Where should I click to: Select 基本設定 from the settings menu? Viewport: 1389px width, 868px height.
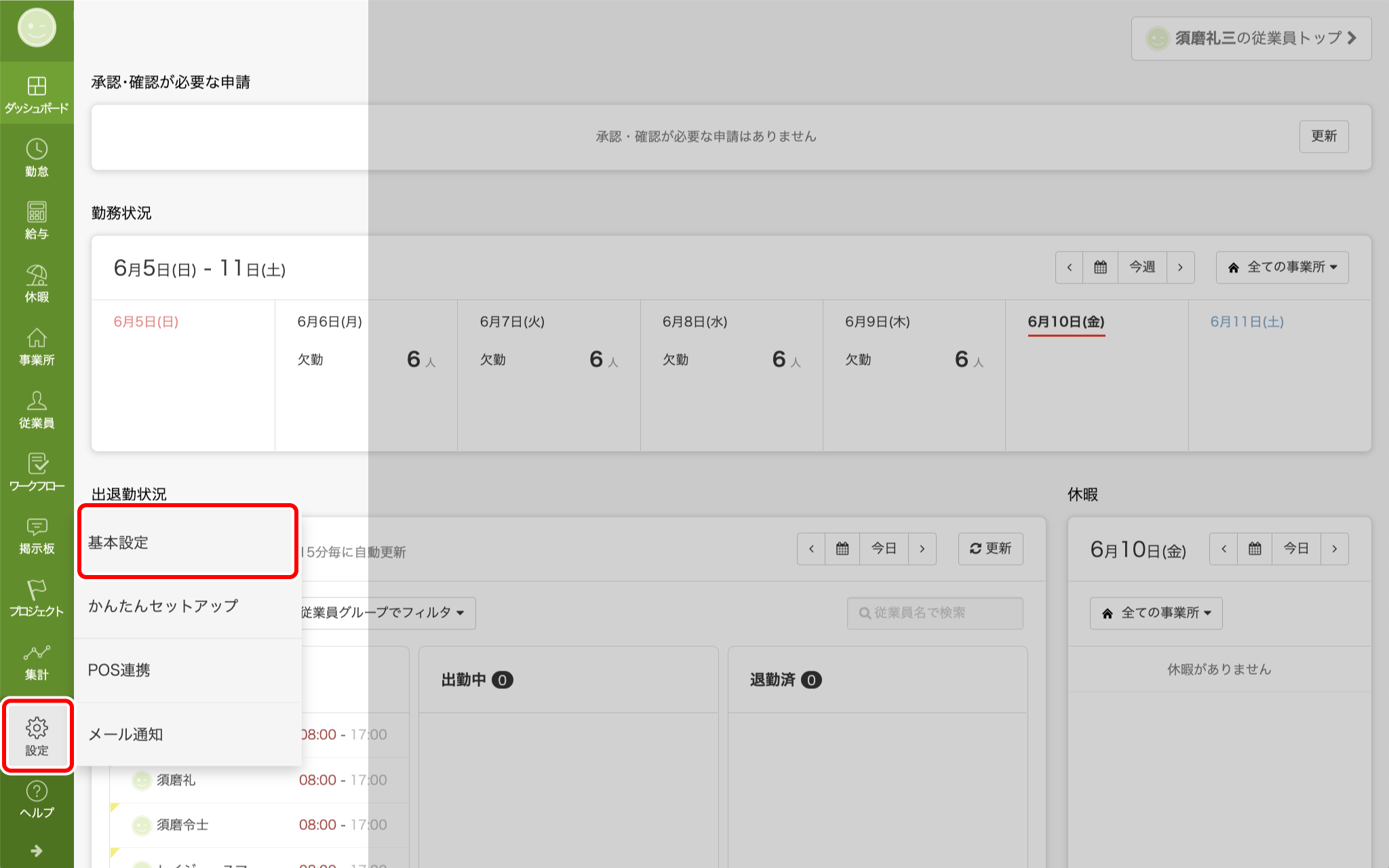pos(188,542)
